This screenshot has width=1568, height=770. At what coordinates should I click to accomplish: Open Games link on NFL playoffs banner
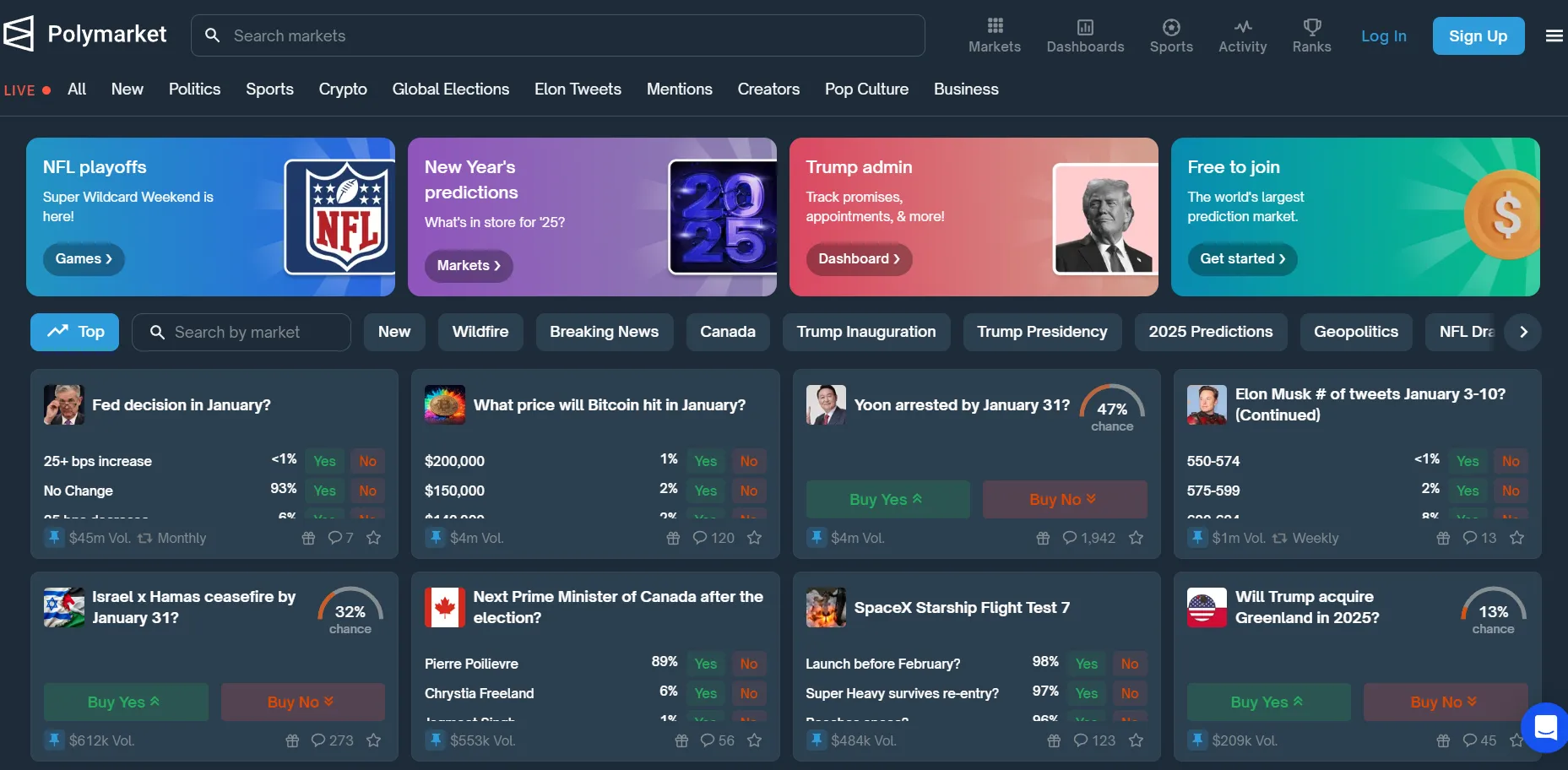(84, 259)
